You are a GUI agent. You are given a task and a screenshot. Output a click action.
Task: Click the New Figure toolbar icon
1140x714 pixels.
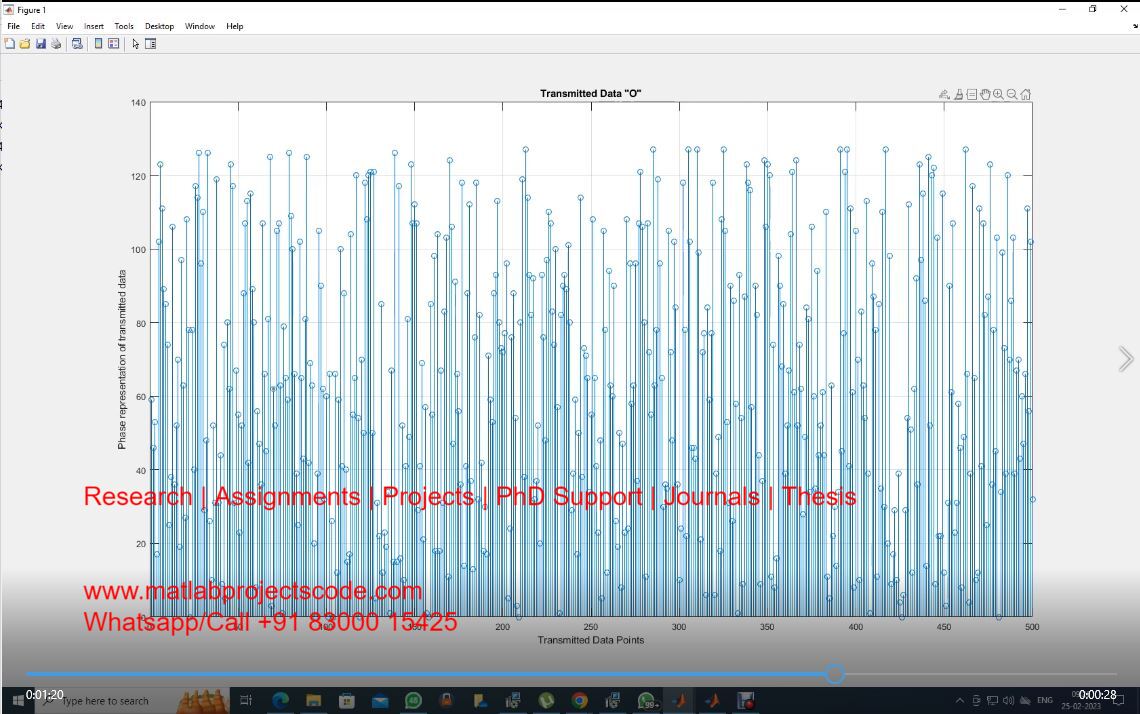click(10, 44)
